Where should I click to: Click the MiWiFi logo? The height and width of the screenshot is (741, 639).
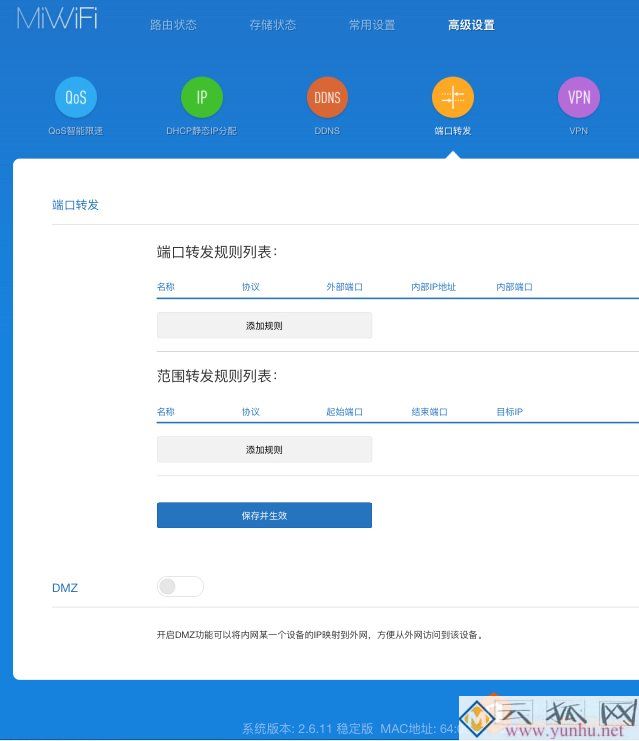point(58,19)
